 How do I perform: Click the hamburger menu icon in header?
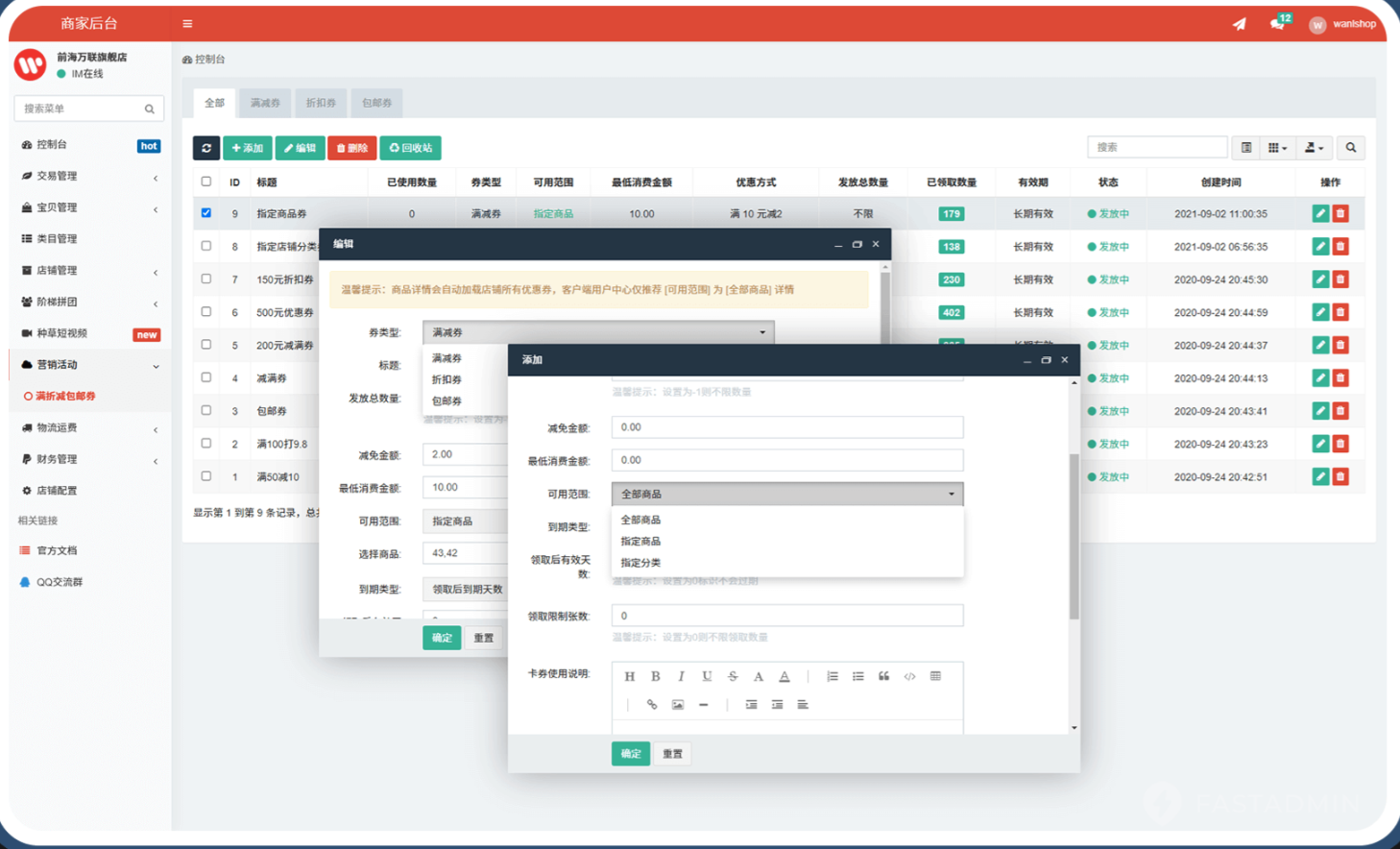click(x=187, y=24)
